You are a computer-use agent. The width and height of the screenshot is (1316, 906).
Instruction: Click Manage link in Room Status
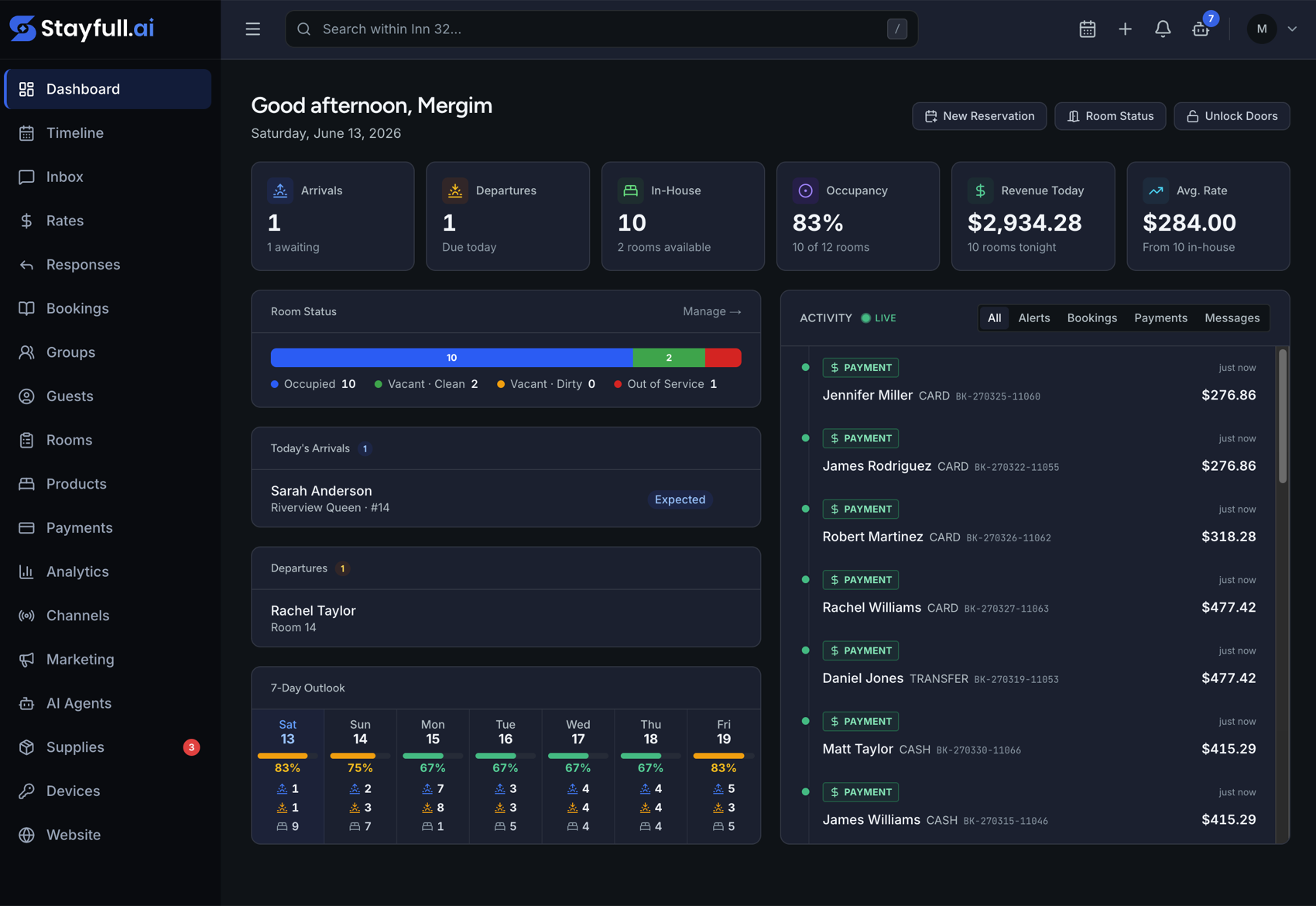pos(711,311)
